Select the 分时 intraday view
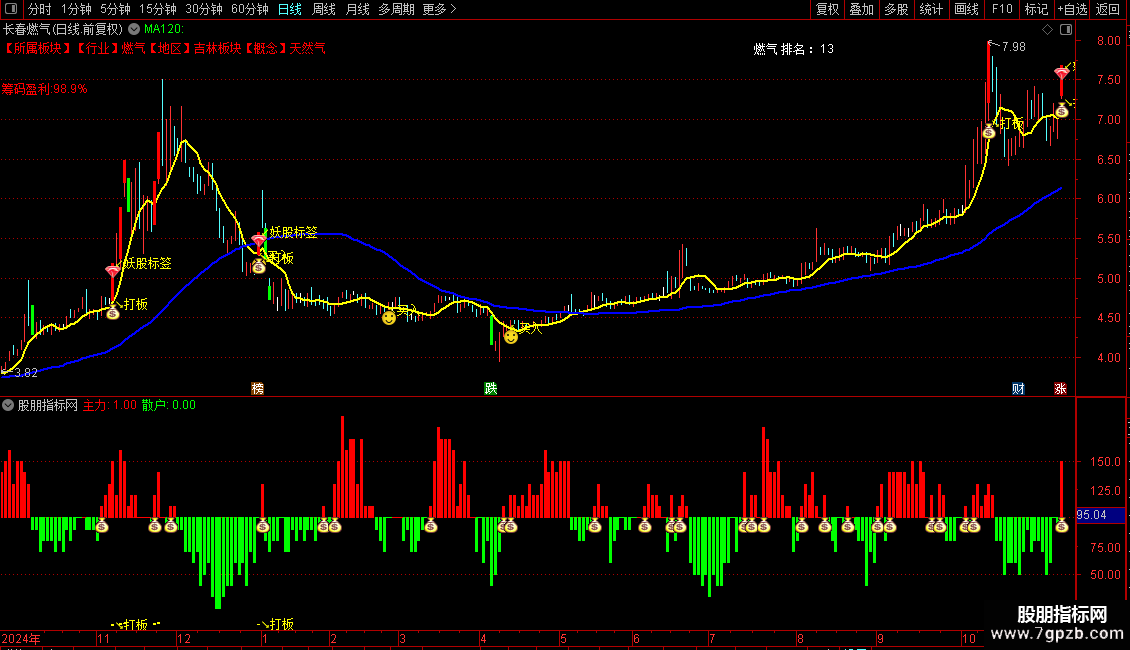This screenshot has width=1130, height=650. coord(40,9)
